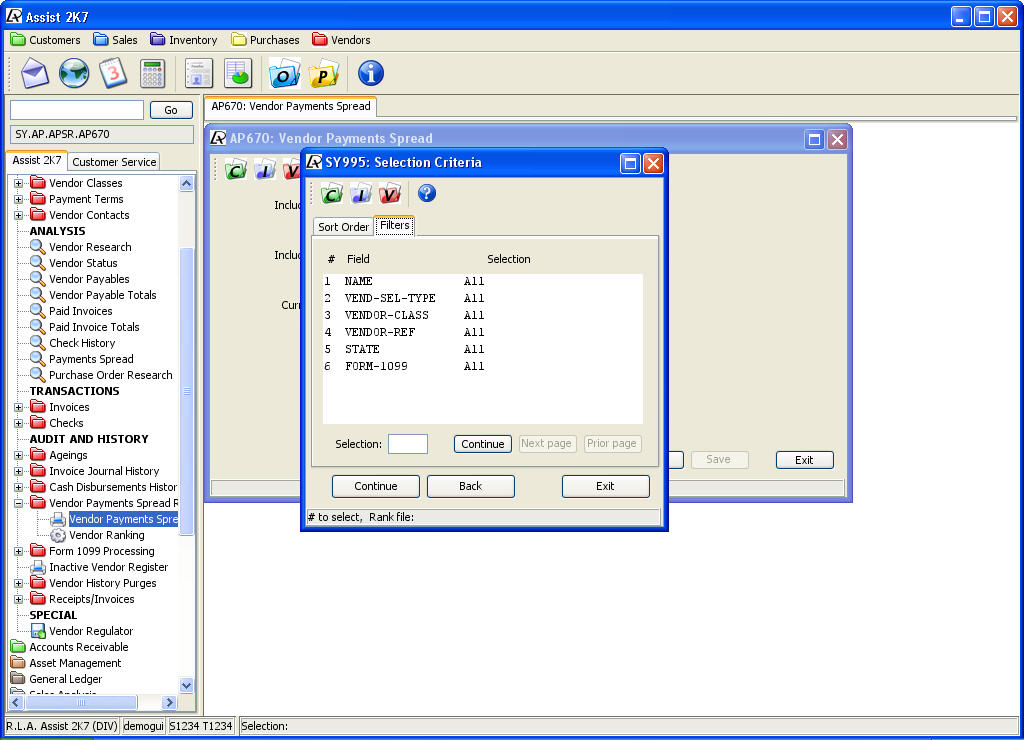Expand the Invoices transactions folder
Screen dimensions: 1024x740
[18, 408]
